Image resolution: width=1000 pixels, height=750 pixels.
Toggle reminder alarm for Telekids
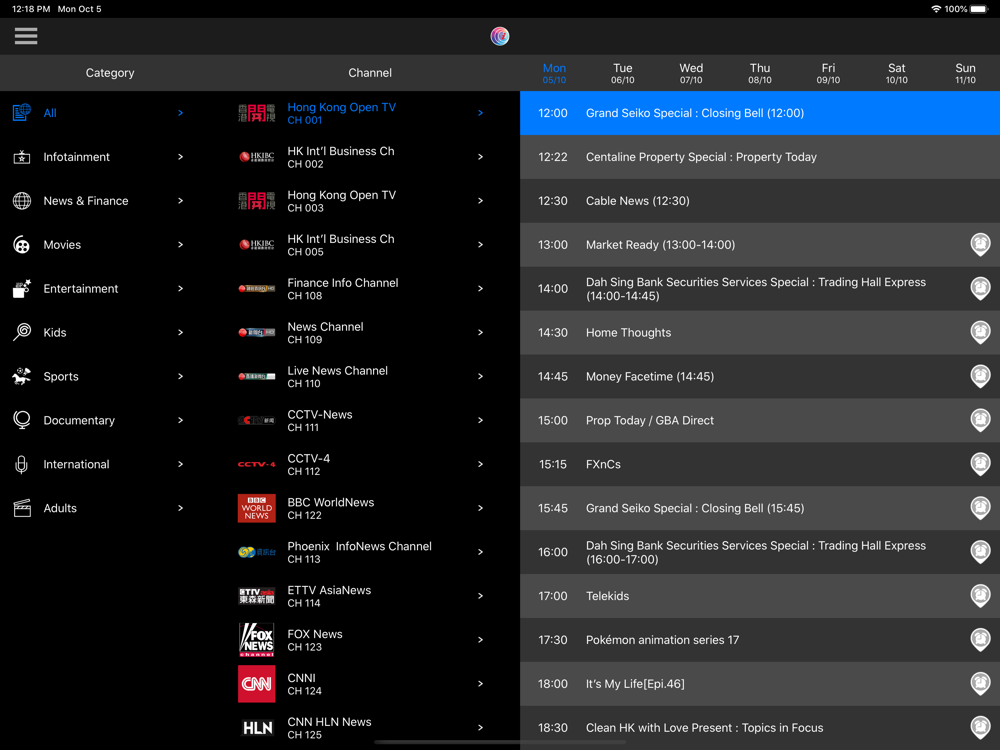click(x=980, y=596)
